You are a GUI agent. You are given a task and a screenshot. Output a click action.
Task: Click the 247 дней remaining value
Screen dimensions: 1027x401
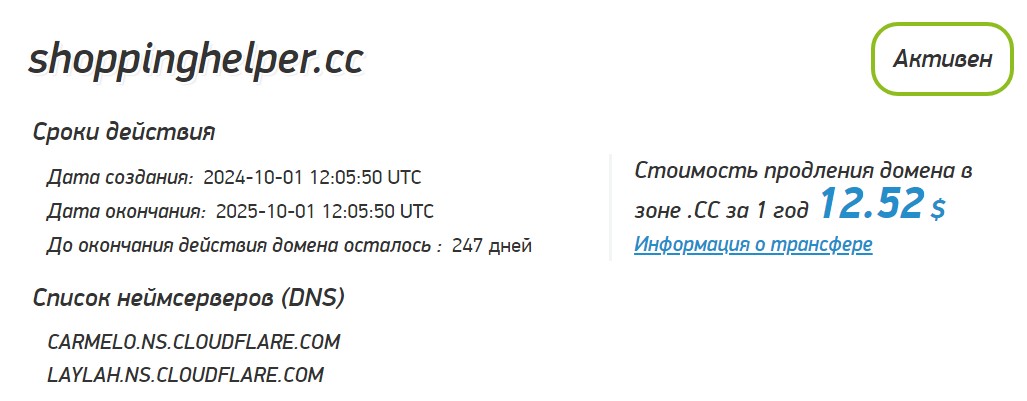(492, 246)
